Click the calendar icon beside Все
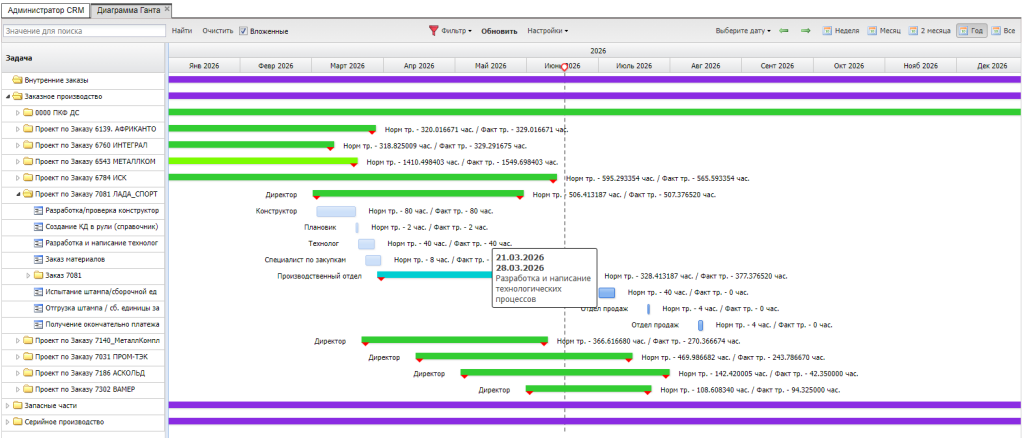The height and width of the screenshot is (438, 1024). 996,31
